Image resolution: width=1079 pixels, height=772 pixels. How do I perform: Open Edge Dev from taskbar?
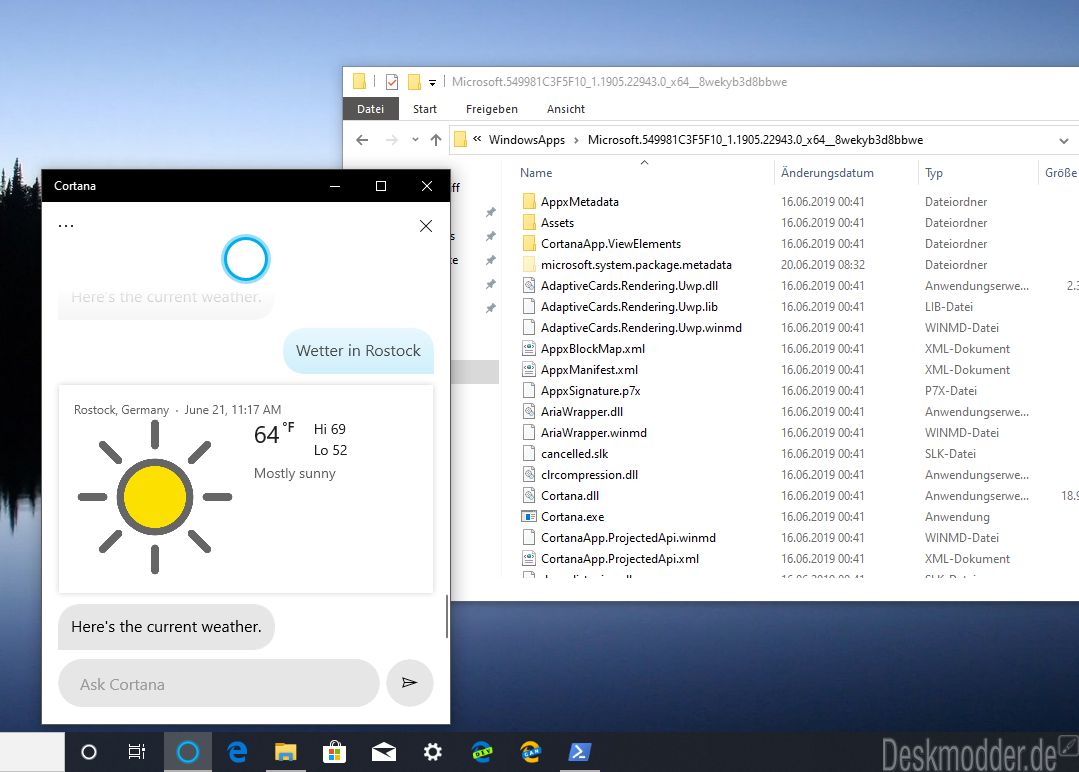482,752
